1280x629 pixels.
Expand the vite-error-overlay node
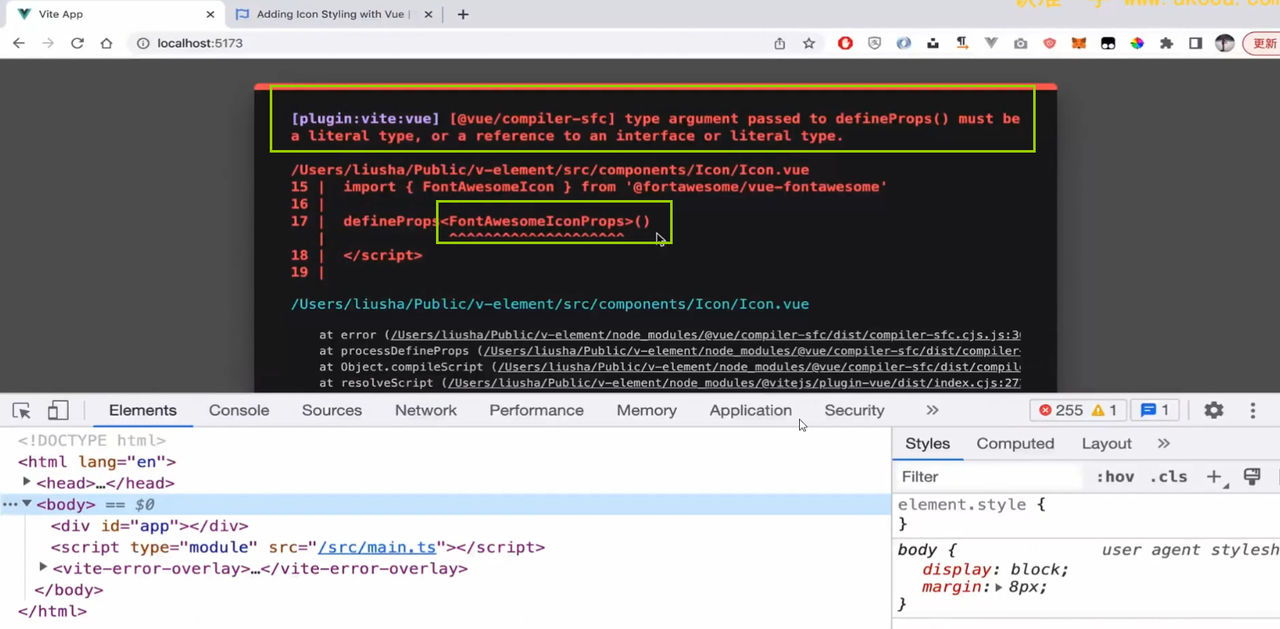(x=43, y=567)
